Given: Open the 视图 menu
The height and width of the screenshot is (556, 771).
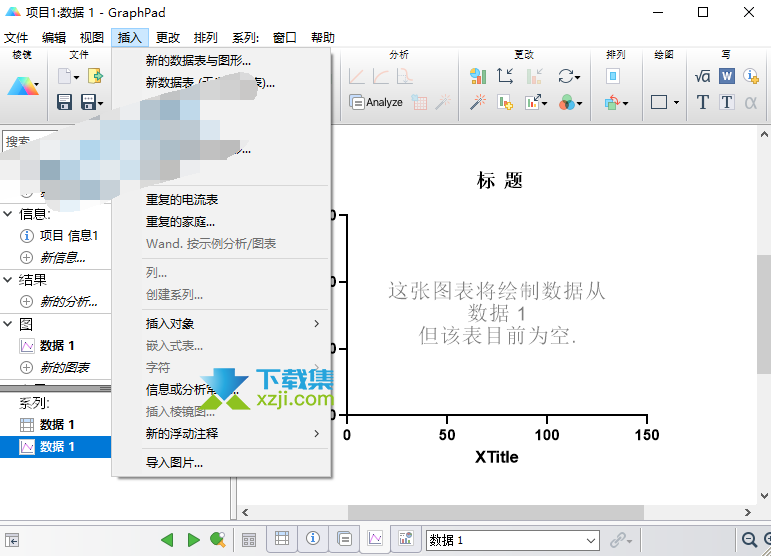Looking at the screenshot, I should [92, 38].
